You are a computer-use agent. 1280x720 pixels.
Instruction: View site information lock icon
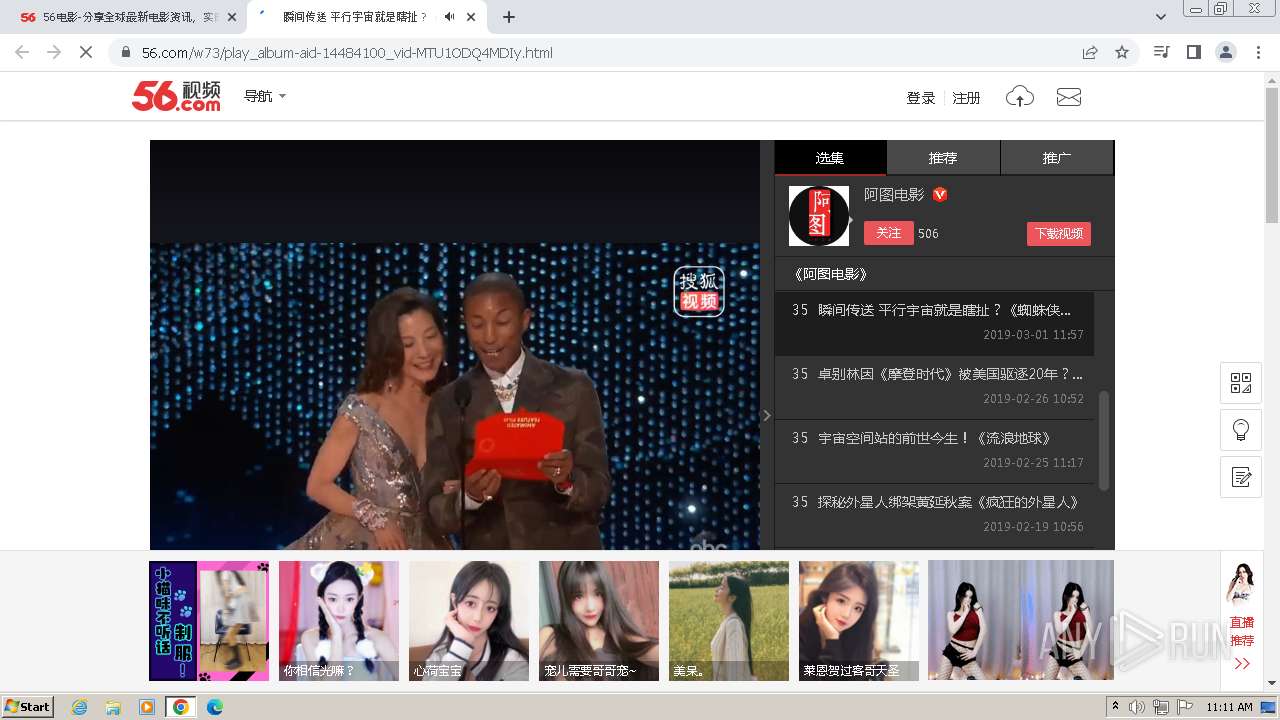(x=125, y=52)
